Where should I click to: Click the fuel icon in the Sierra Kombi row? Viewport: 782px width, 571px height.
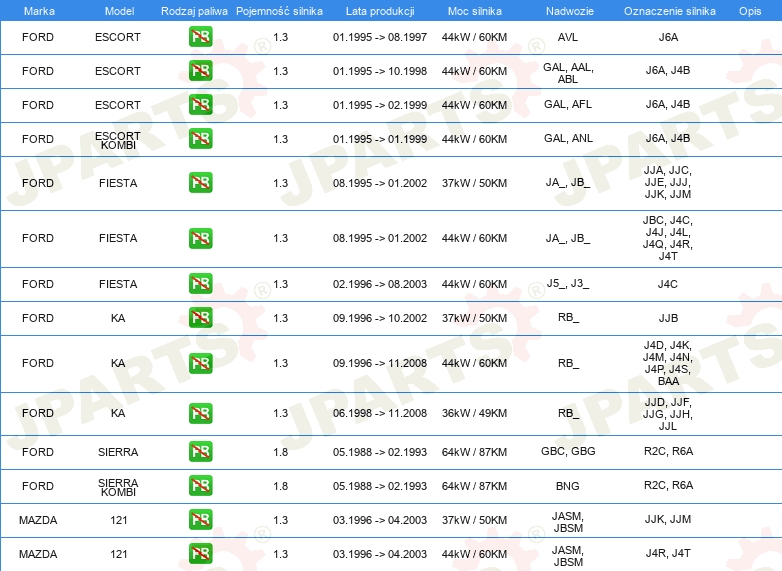coord(200,486)
